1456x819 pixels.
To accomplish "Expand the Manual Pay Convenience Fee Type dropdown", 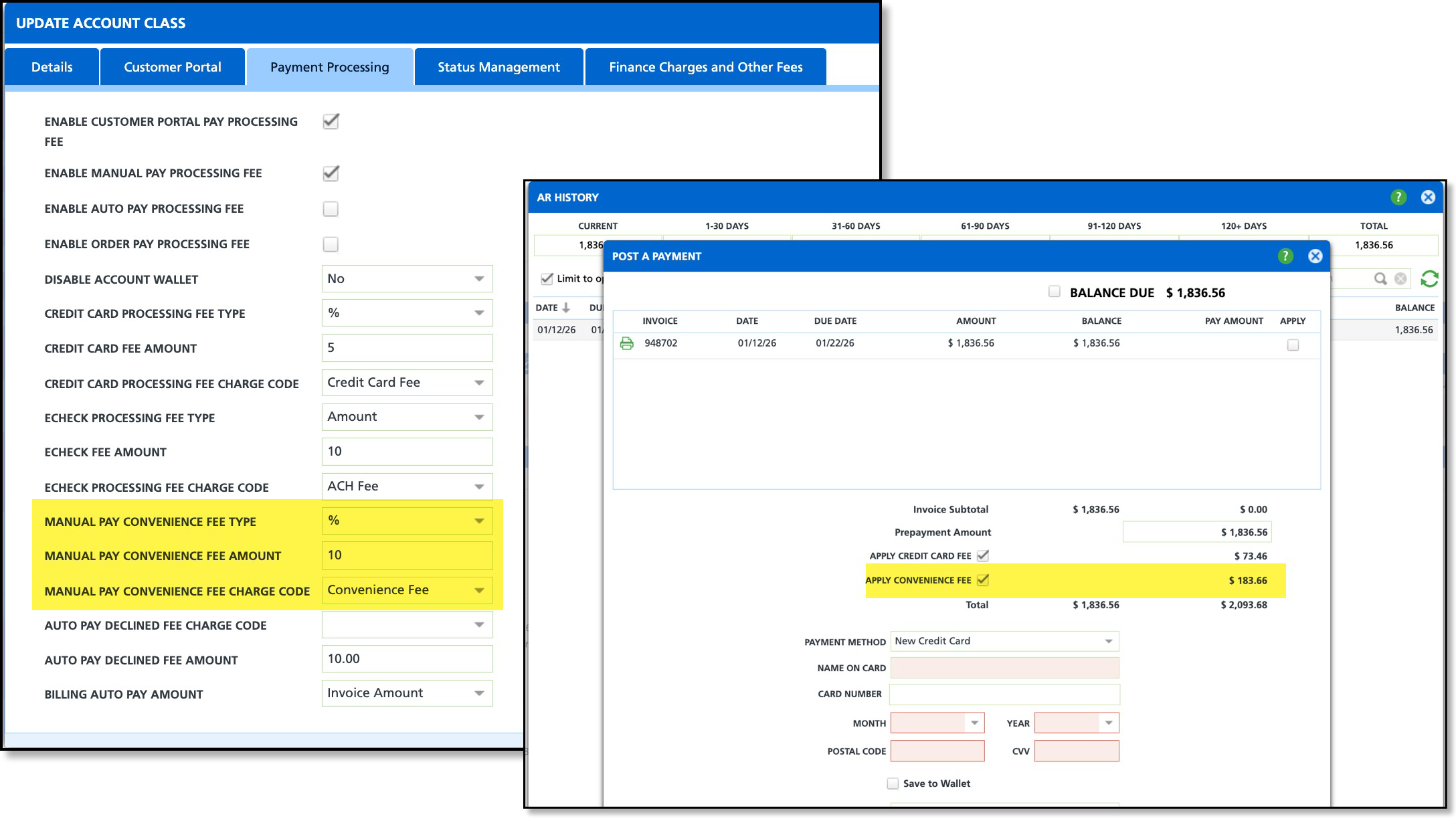I will click(x=407, y=521).
